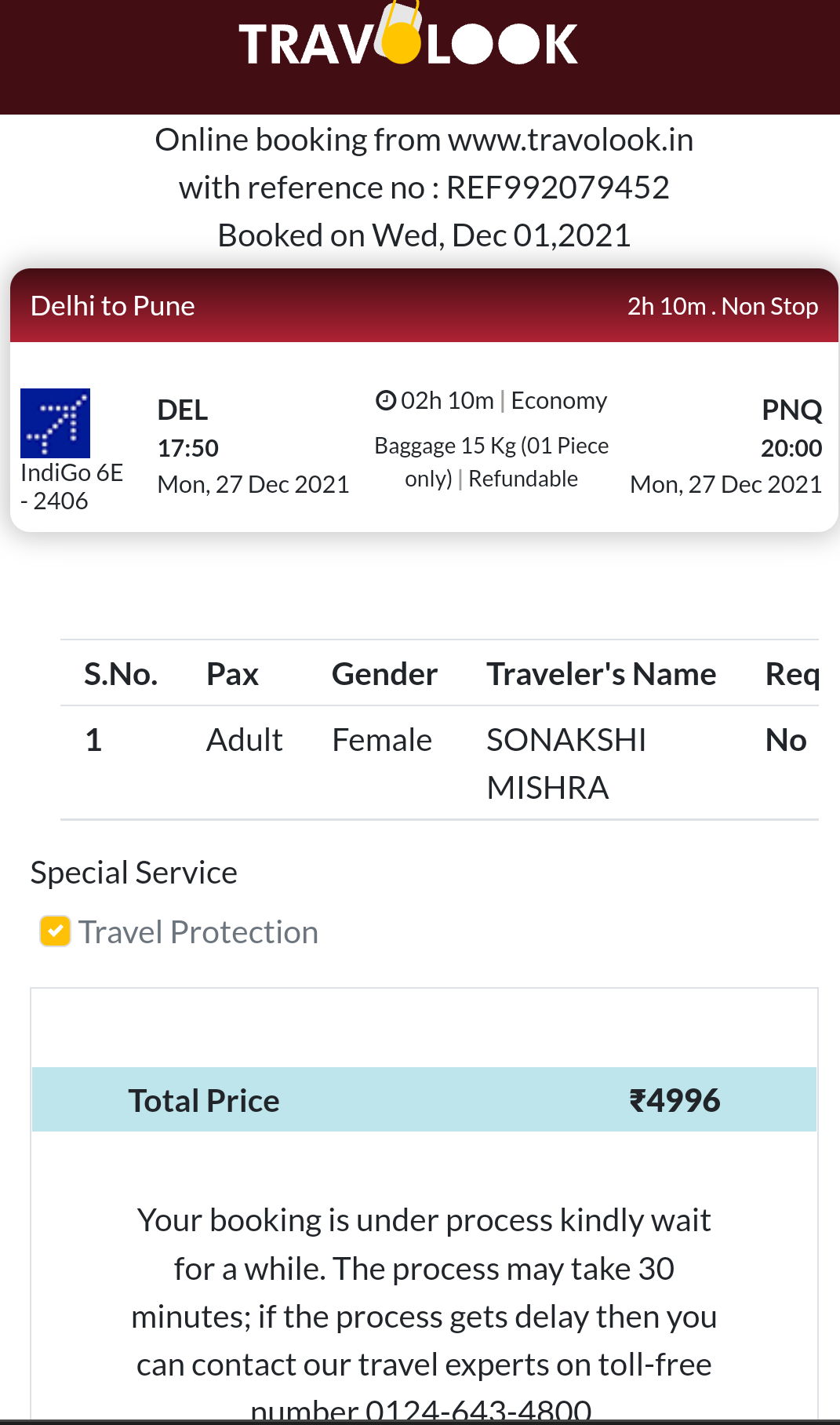This screenshot has height=1425, width=840.
Task: Tap the ₹4996 price amount
Action: (675, 1100)
